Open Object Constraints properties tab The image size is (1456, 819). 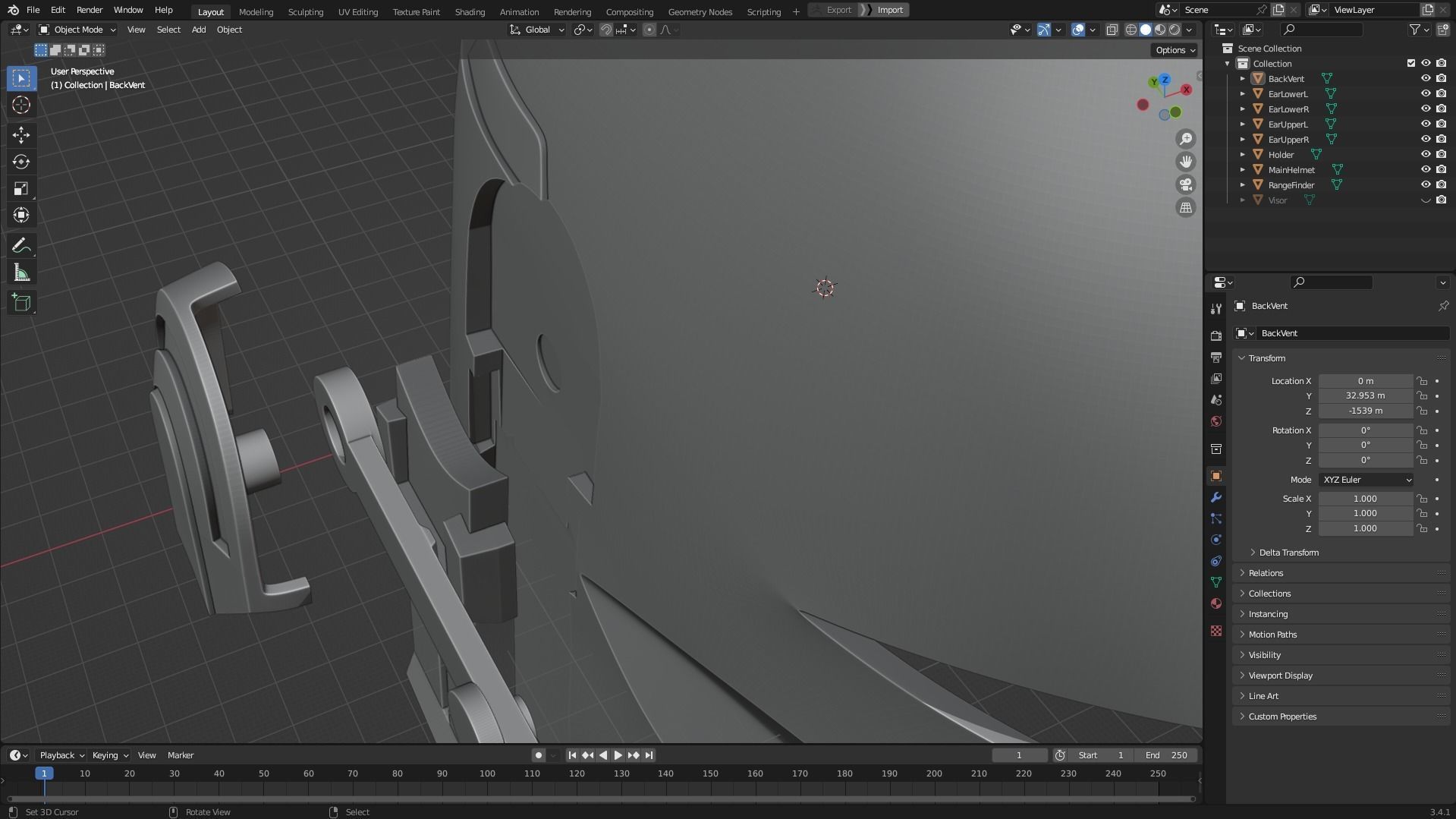click(x=1216, y=561)
